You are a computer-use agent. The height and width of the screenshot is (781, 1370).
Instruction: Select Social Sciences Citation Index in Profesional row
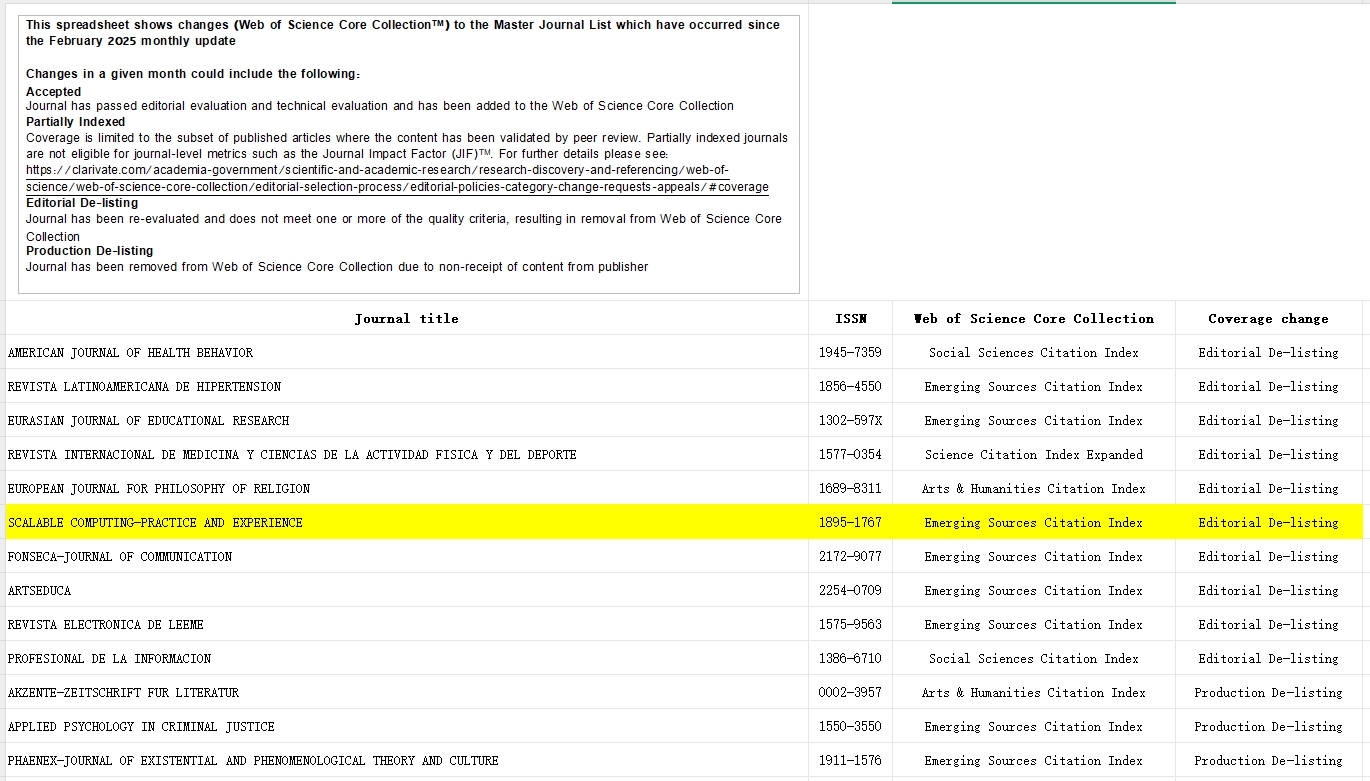click(x=1034, y=658)
